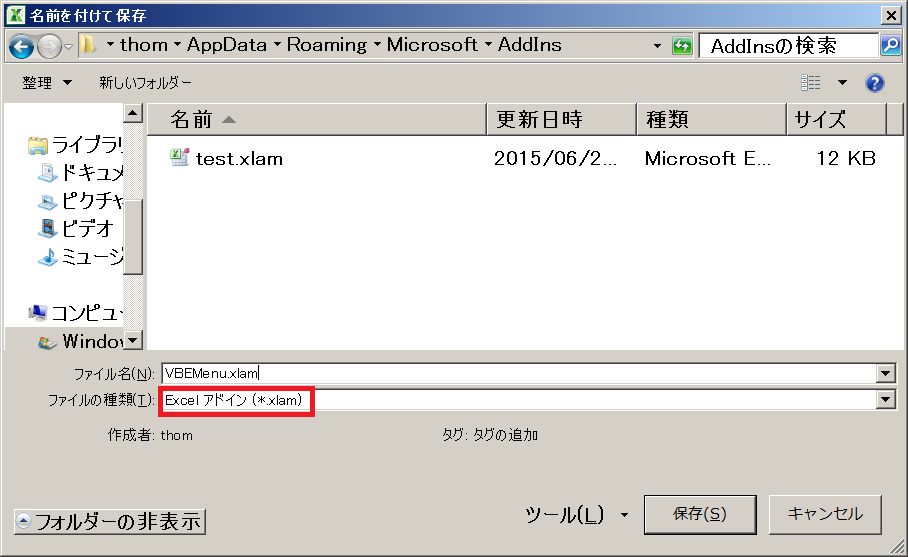Screen dimensions: 908x557
Task: Click navigation pane scrollbar up arrow
Action: [x=133, y=113]
